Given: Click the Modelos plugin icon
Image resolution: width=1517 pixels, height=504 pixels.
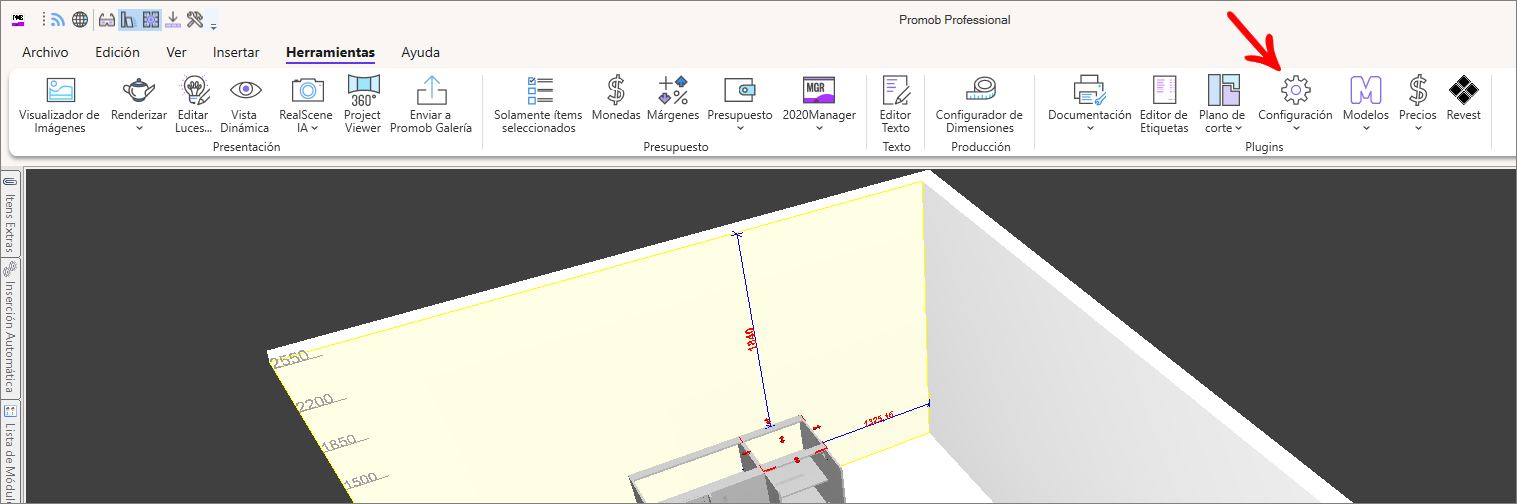Looking at the screenshot, I should tap(1366, 90).
